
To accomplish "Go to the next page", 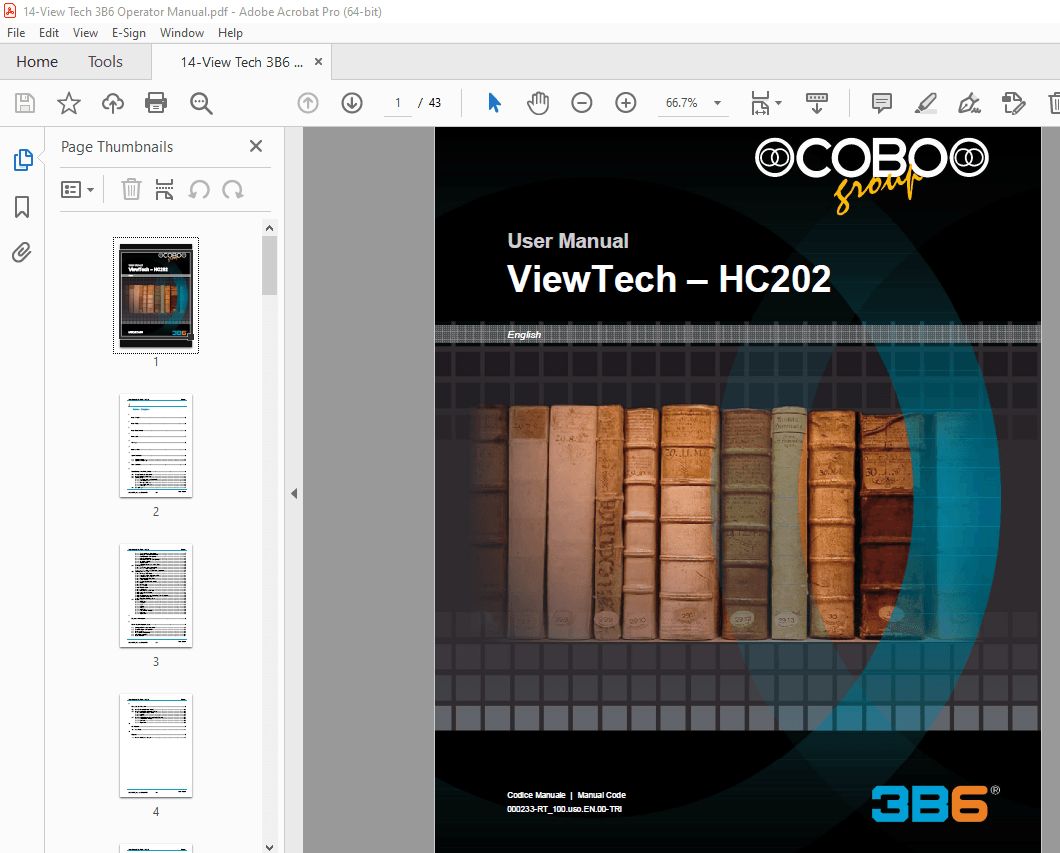I will click(x=351, y=102).
